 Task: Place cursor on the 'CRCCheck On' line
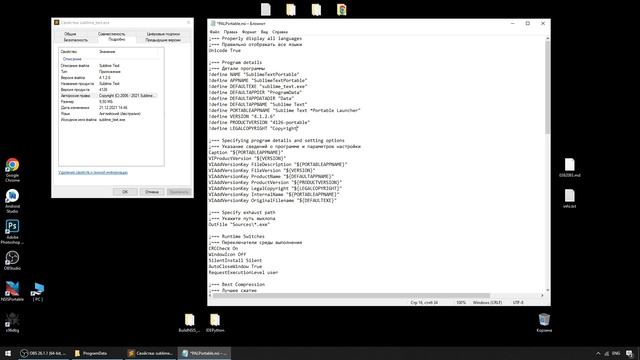[223, 248]
